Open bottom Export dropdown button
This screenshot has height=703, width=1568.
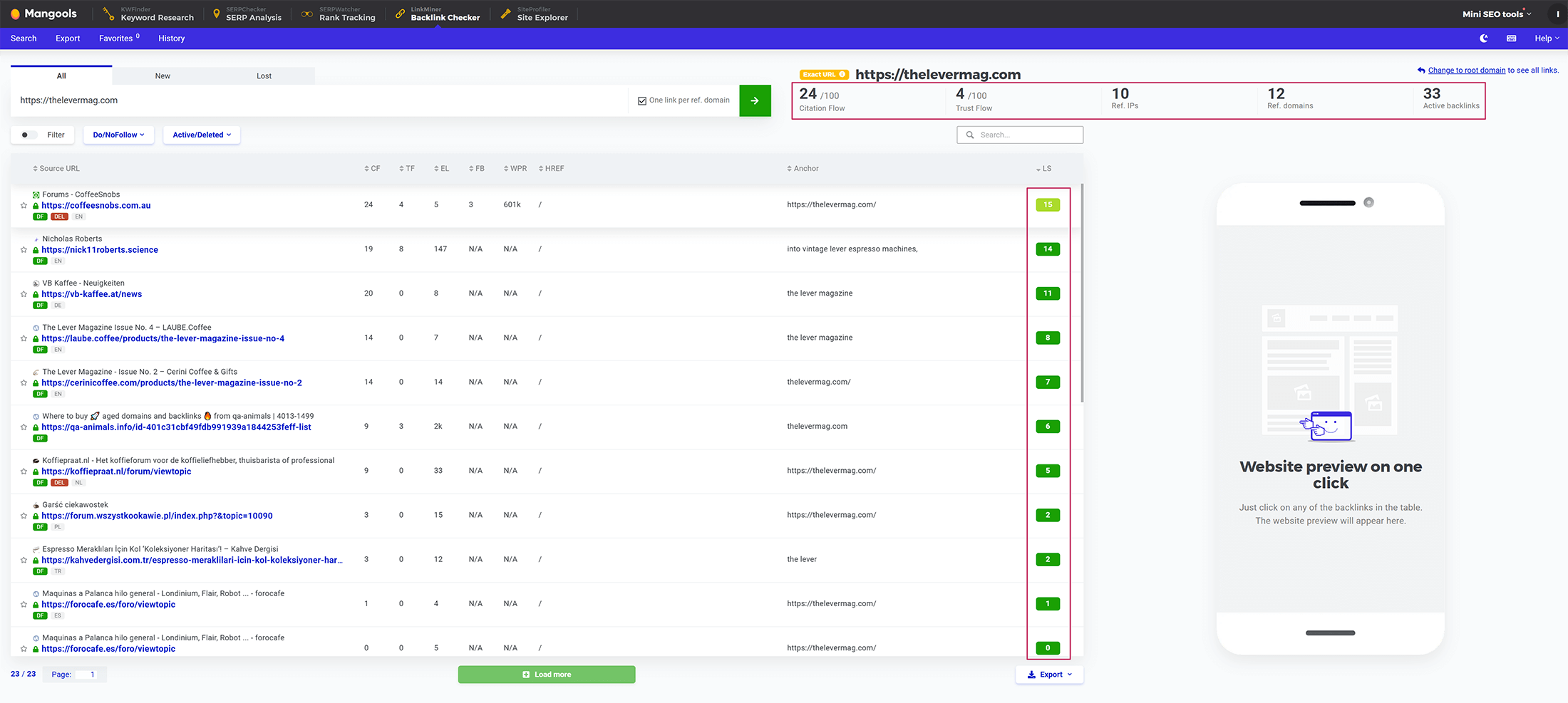click(1049, 675)
